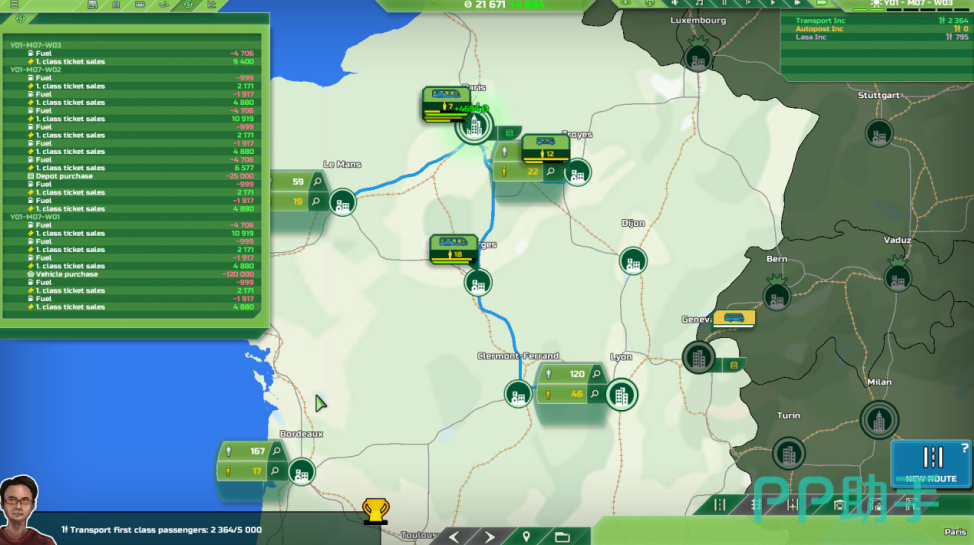Click the Troyes city node
The width and height of the screenshot is (974, 545).
click(577, 173)
